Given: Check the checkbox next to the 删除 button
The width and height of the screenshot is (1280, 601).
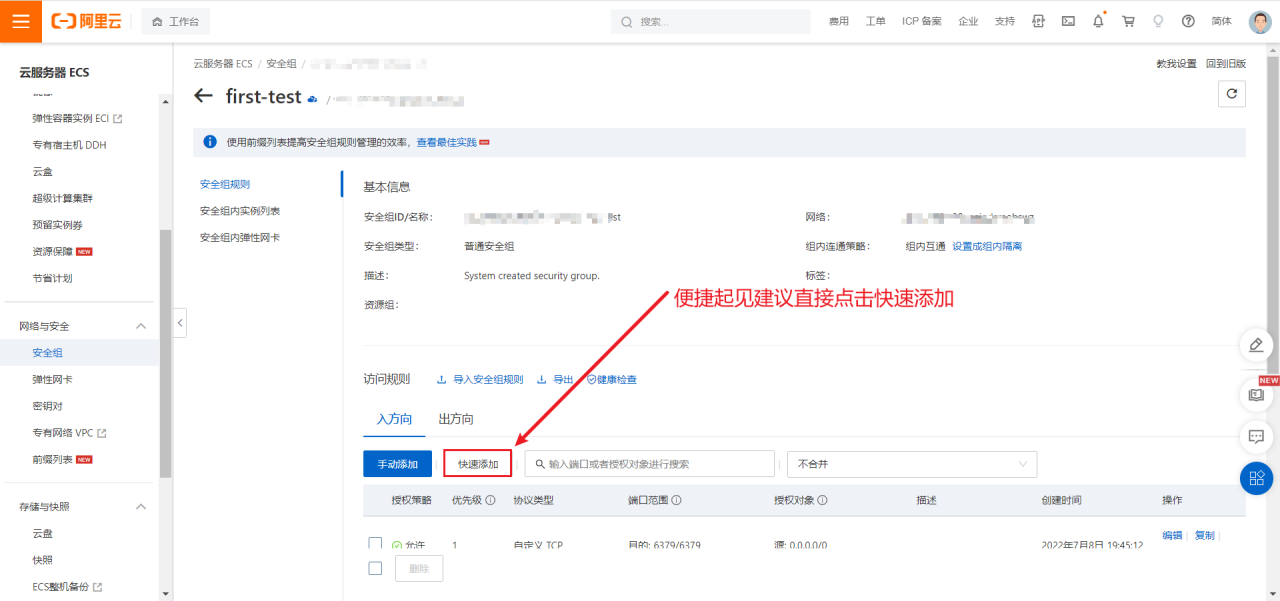Looking at the screenshot, I should pos(375,567).
